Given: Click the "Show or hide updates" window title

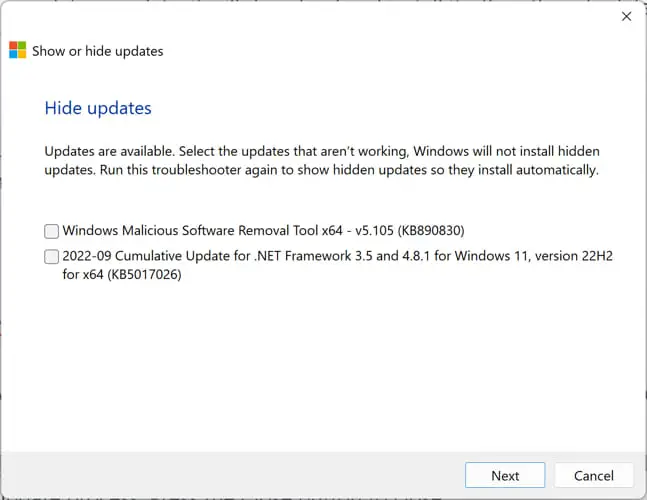Looking at the screenshot, I should tap(97, 51).
